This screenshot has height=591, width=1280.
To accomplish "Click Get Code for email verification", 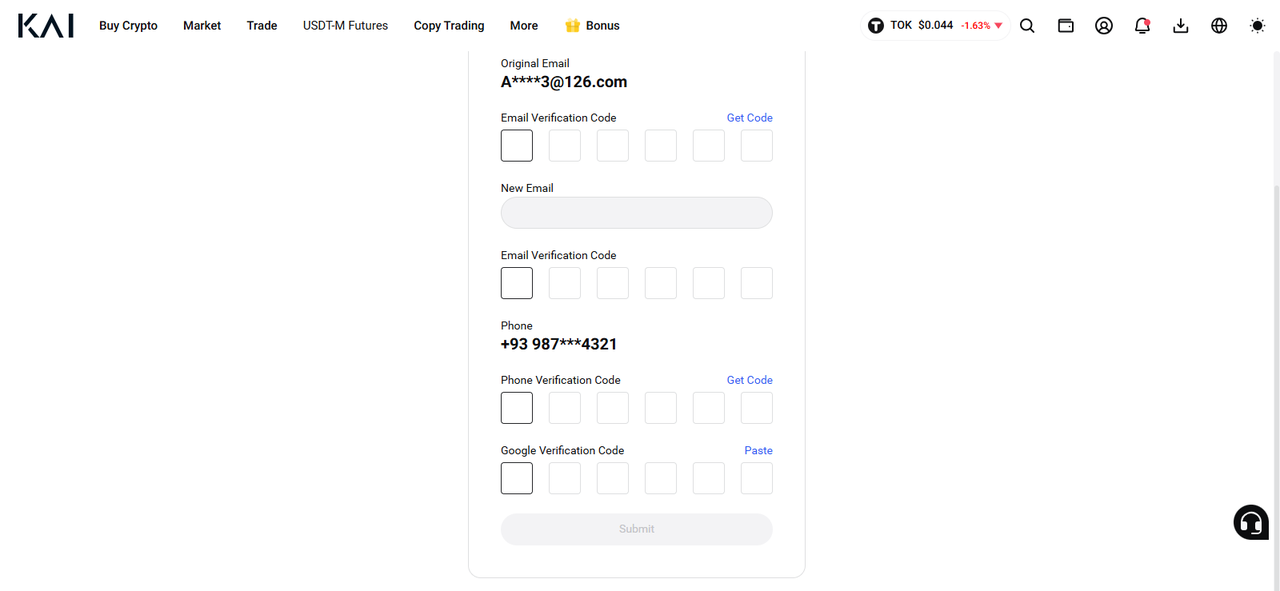I will (749, 118).
